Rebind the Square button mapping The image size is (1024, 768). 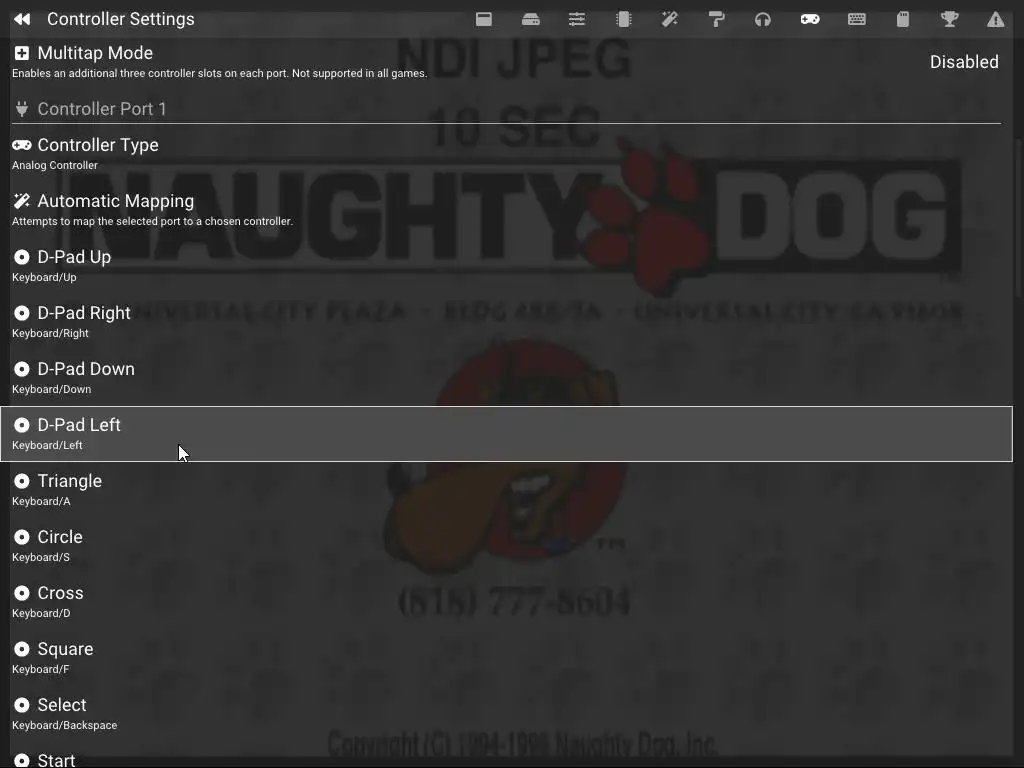[506, 659]
